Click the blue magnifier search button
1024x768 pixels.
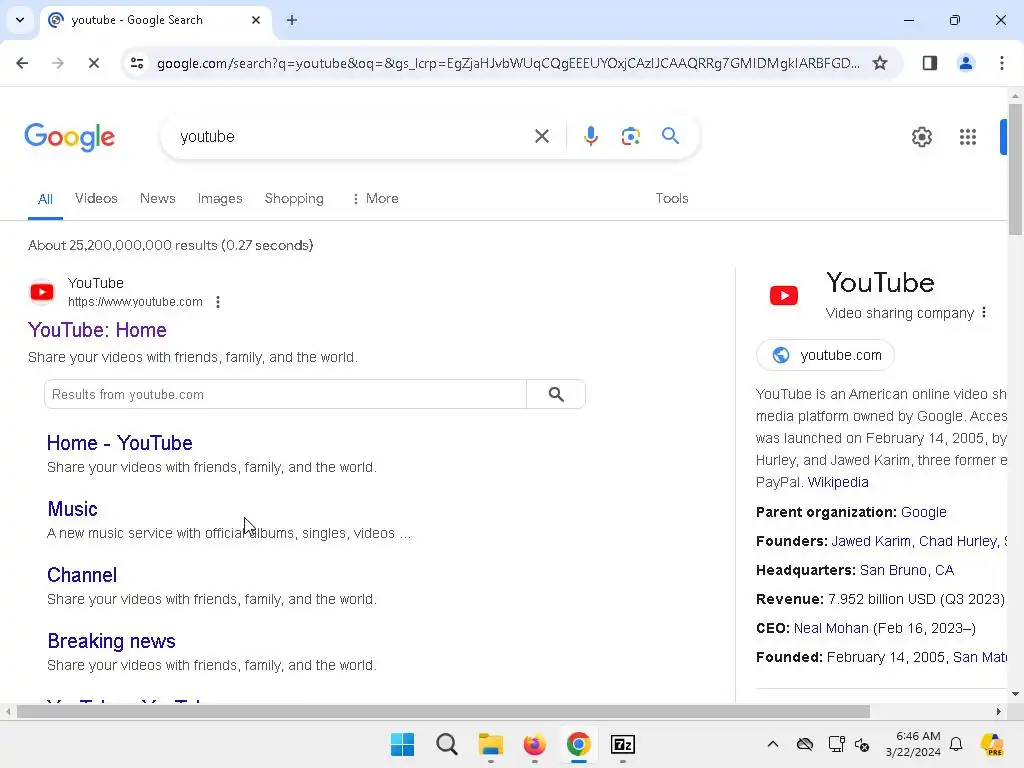670,136
